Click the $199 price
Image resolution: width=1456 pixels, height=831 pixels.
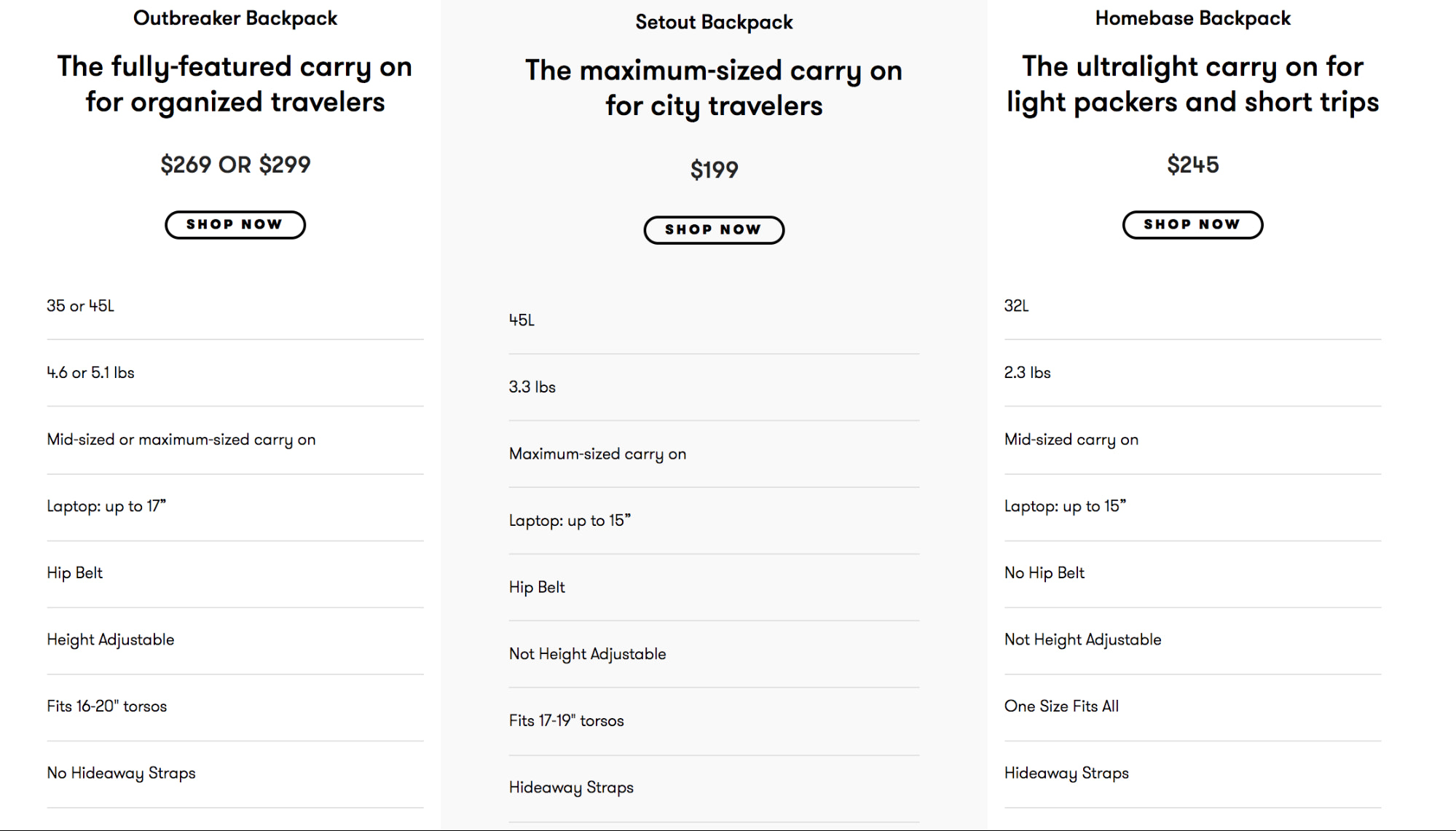pyautogui.click(x=714, y=170)
